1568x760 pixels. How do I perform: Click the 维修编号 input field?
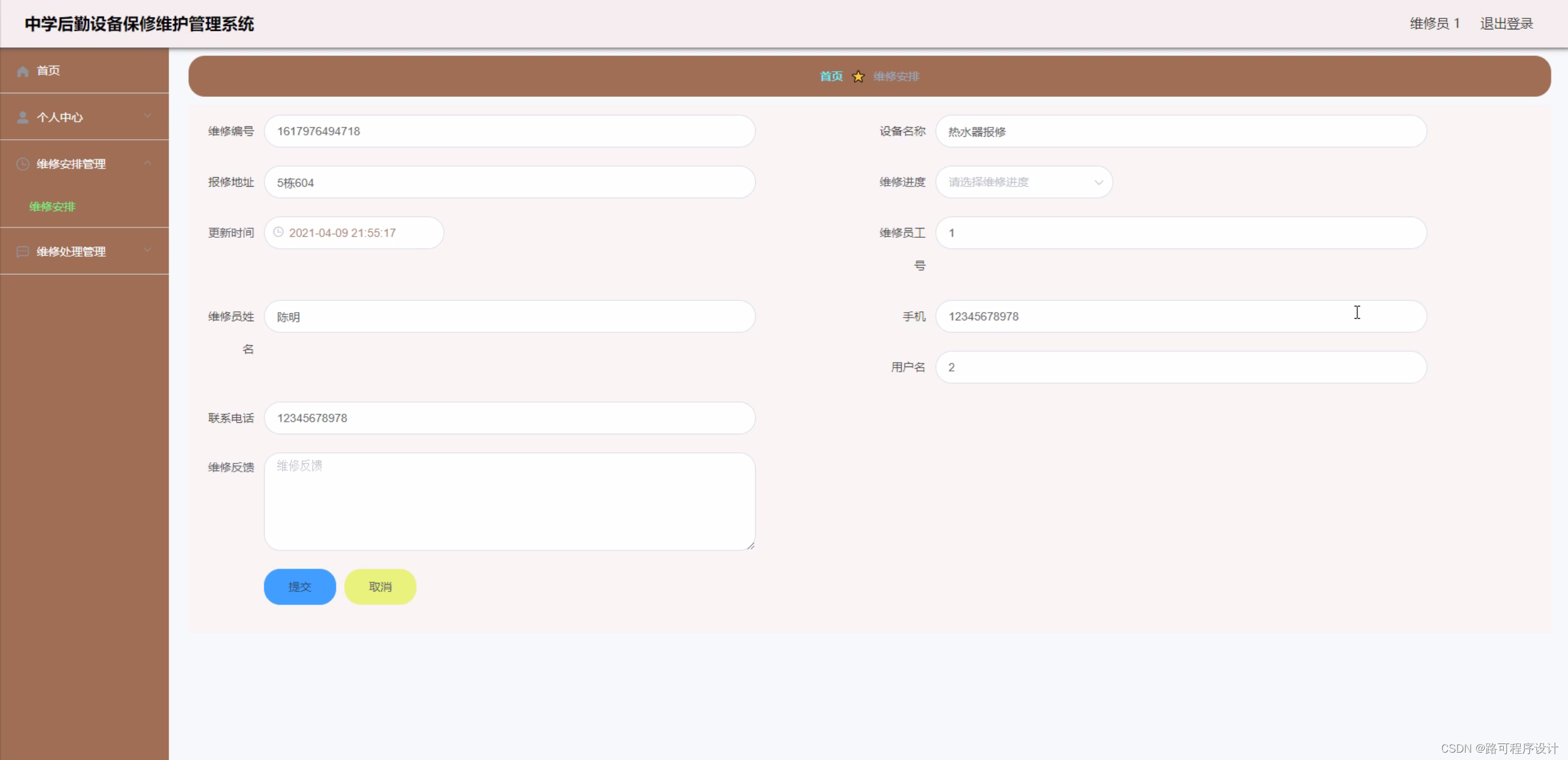(509, 131)
